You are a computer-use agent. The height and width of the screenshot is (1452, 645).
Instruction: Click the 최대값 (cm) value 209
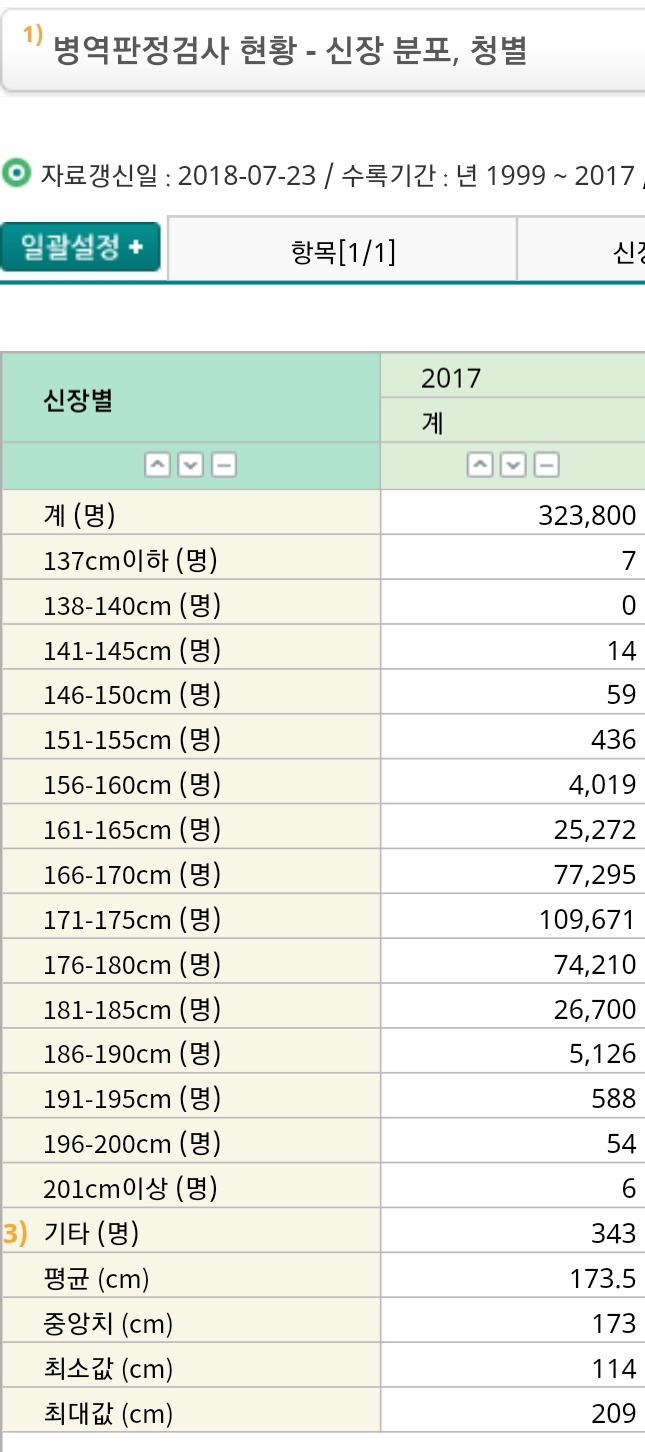pyautogui.click(x=613, y=1413)
